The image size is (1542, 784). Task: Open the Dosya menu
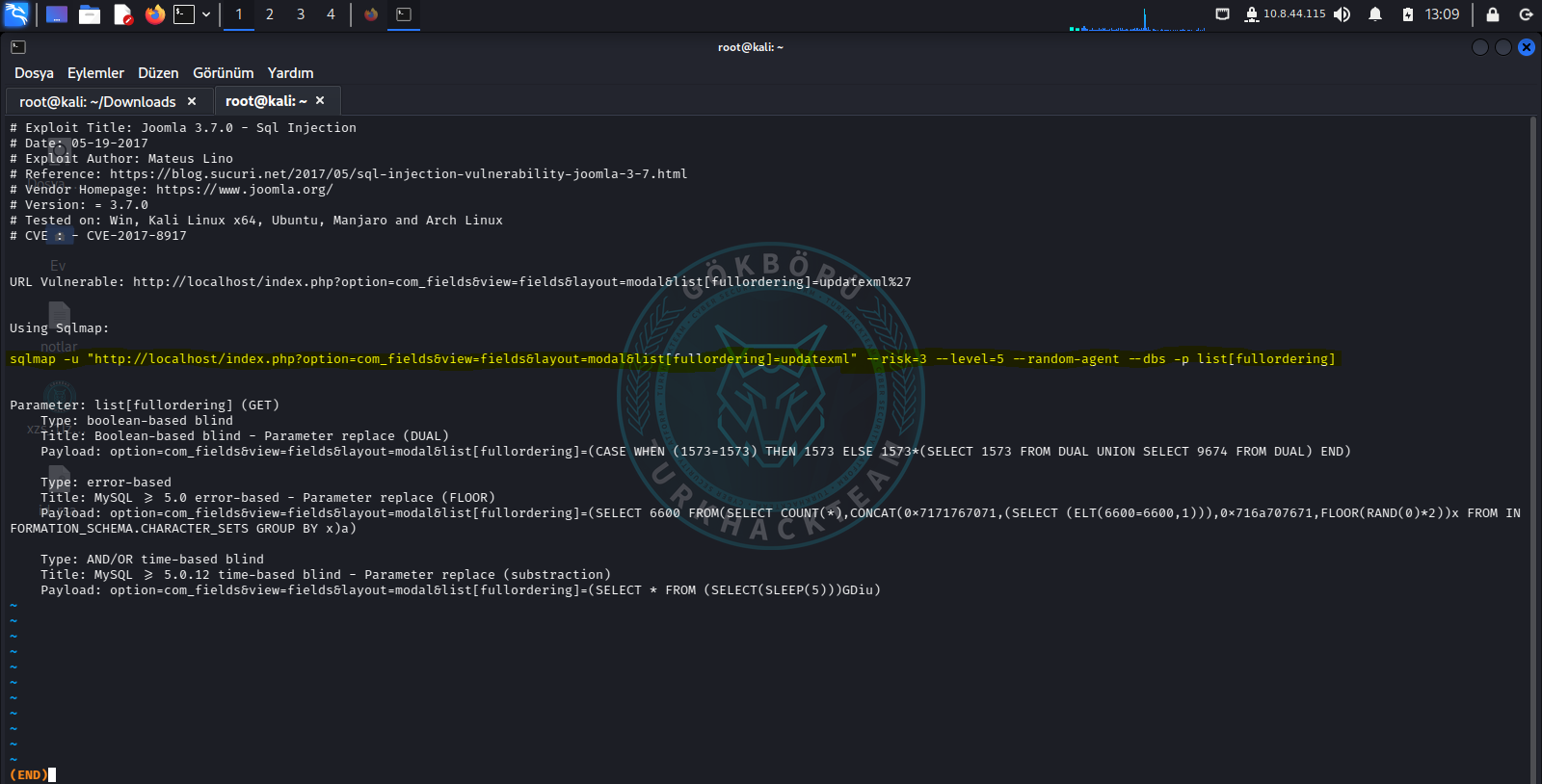34,73
